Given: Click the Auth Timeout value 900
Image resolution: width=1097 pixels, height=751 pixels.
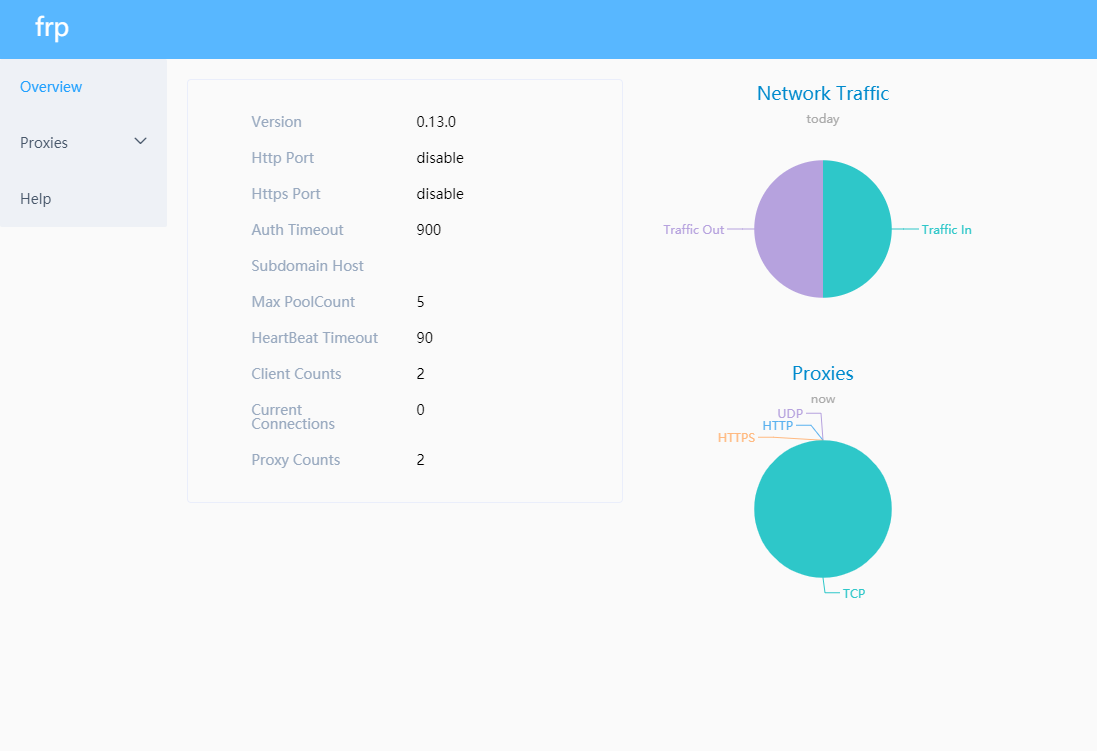Looking at the screenshot, I should click(428, 230).
